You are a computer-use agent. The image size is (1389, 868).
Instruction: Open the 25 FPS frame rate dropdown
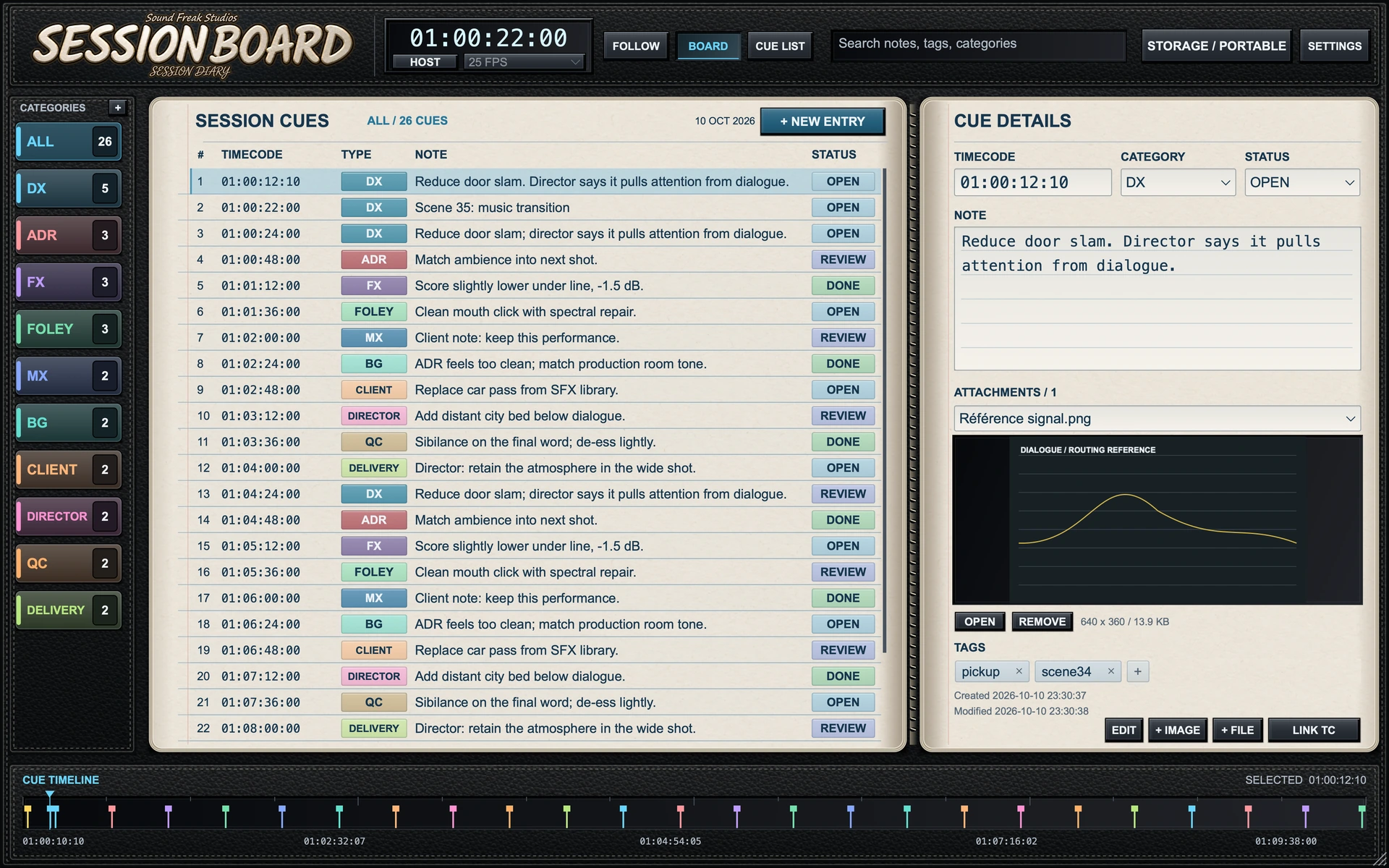(524, 62)
